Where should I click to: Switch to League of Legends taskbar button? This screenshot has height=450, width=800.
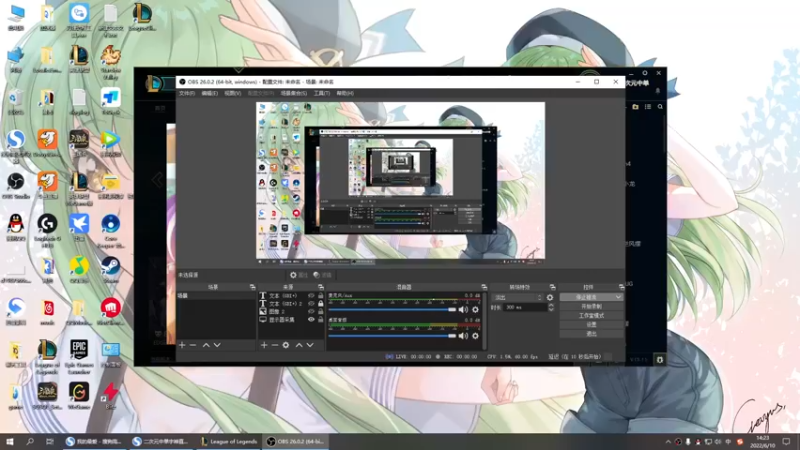[x=229, y=442]
